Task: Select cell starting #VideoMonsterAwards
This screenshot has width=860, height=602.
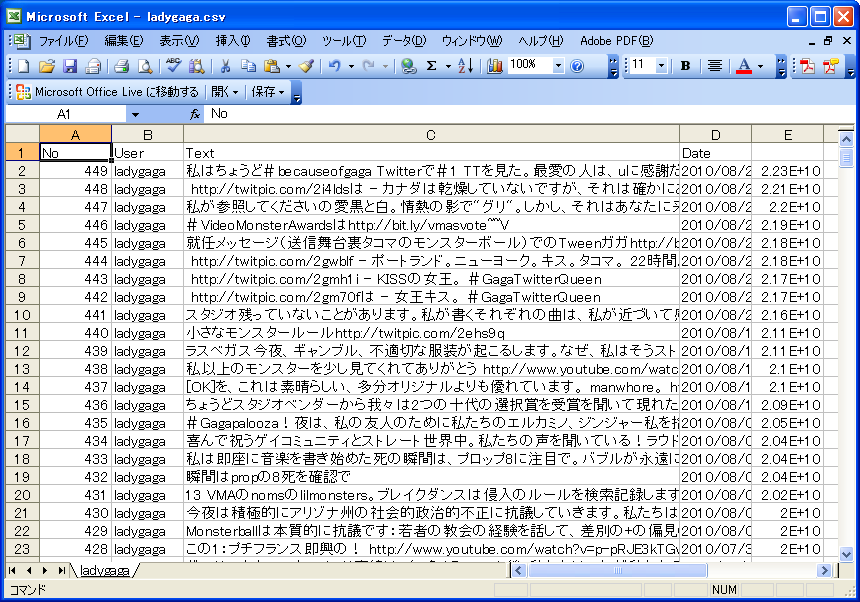Action: [431, 225]
